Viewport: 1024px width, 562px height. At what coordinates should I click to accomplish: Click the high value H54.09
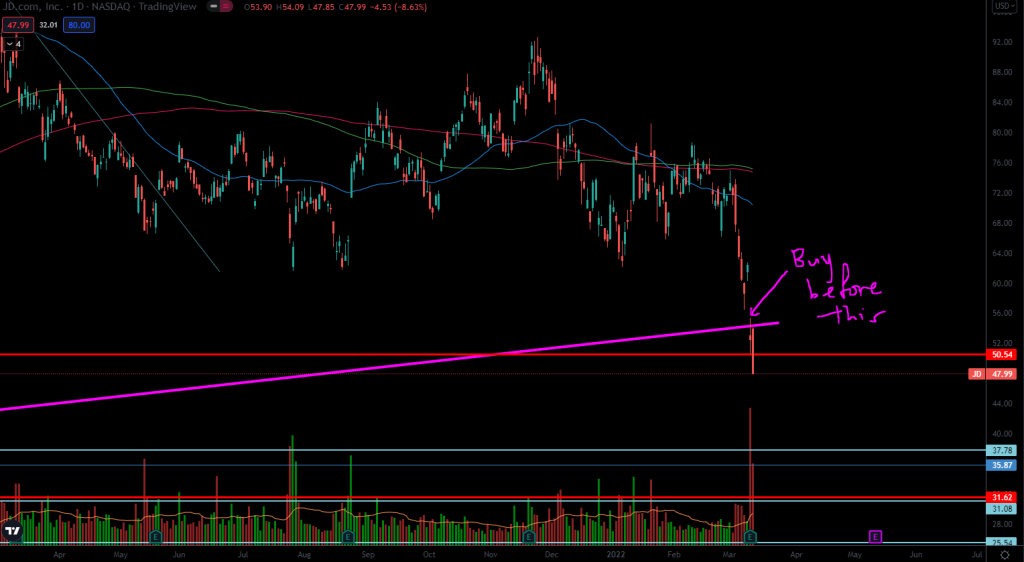[x=289, y=7]
